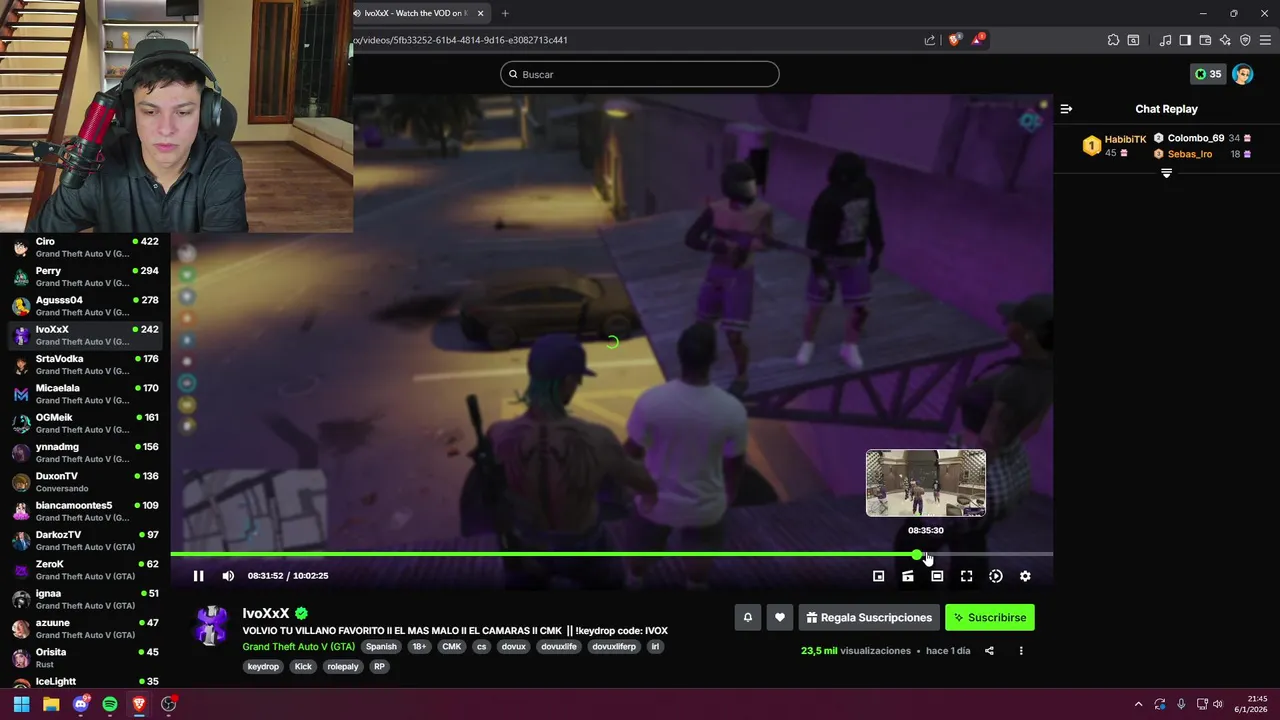Open Leo AI sparkle icon
1280x720 pixels.
(1225, 40)
